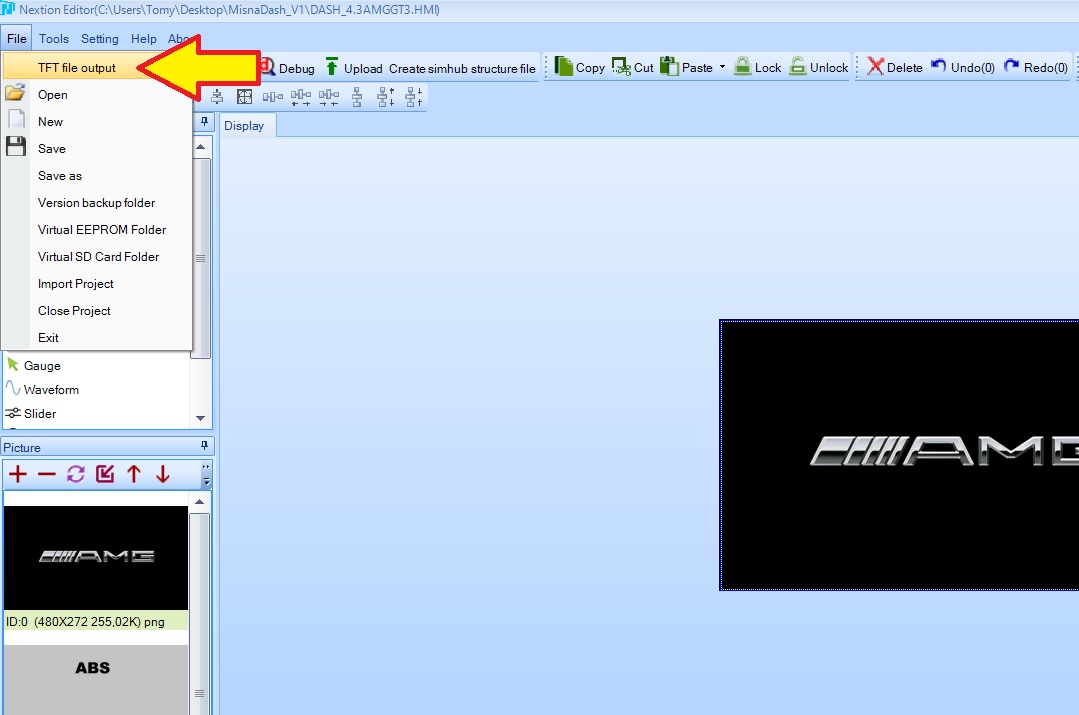Select Open from the File menu

click(x=97, y=94)
